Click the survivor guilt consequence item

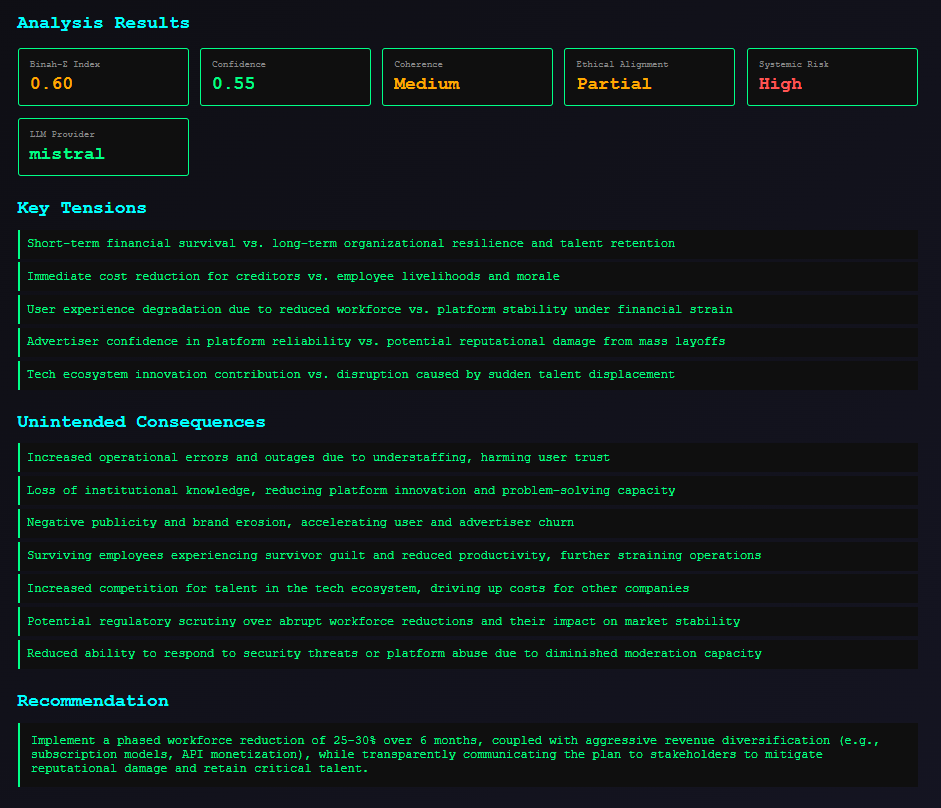(394, 555)
